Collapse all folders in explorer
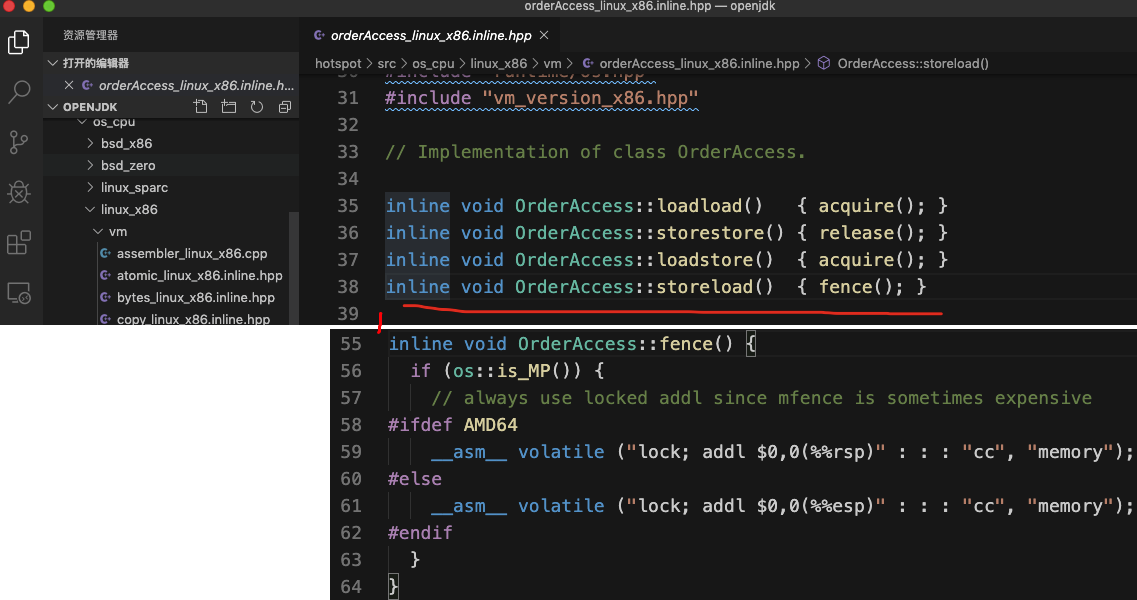The height and width of the screenshot is (600, 1137). coord(285,107)
